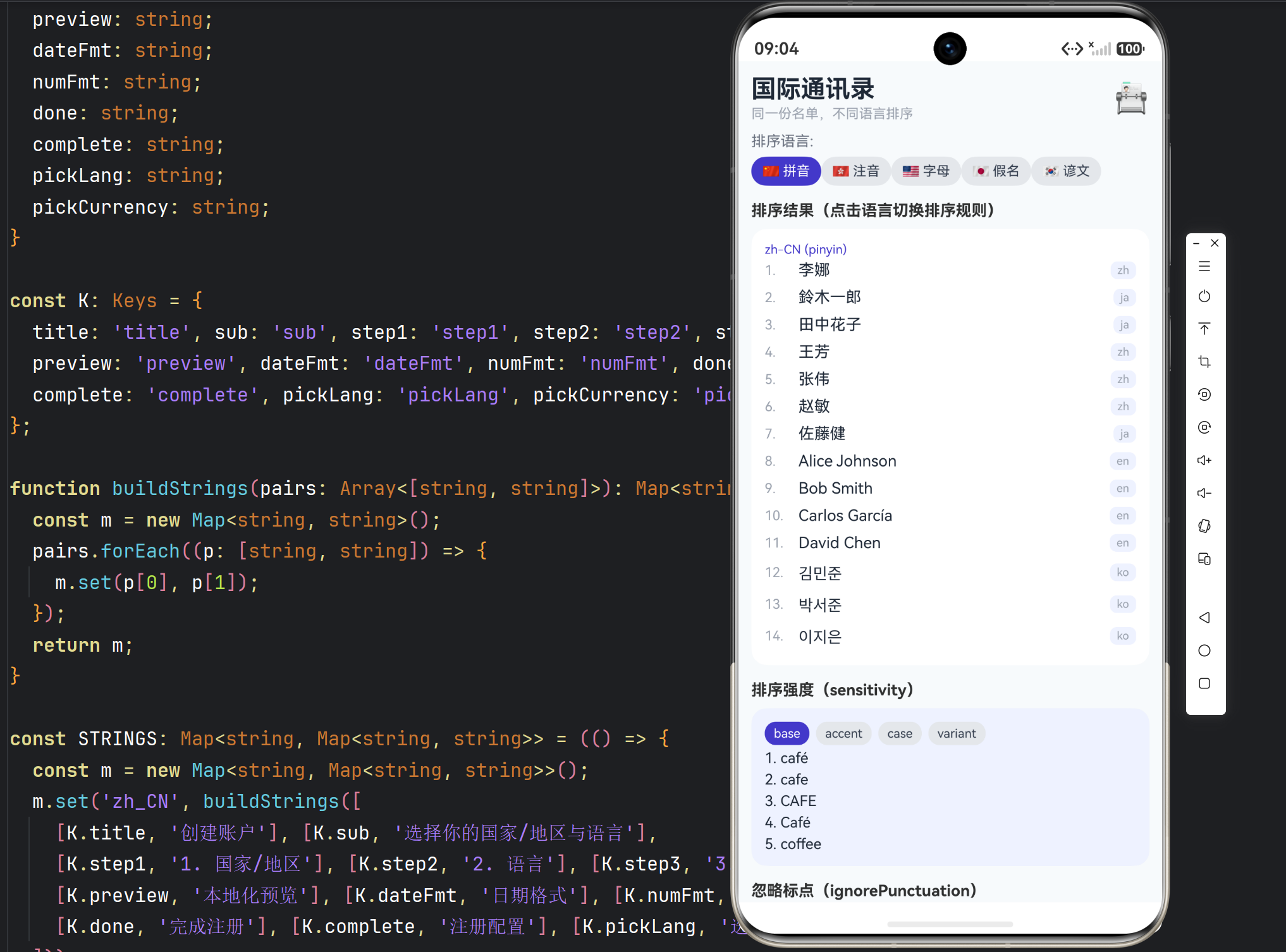Click the emulator rotate screen icon

tap(1204, 394)
